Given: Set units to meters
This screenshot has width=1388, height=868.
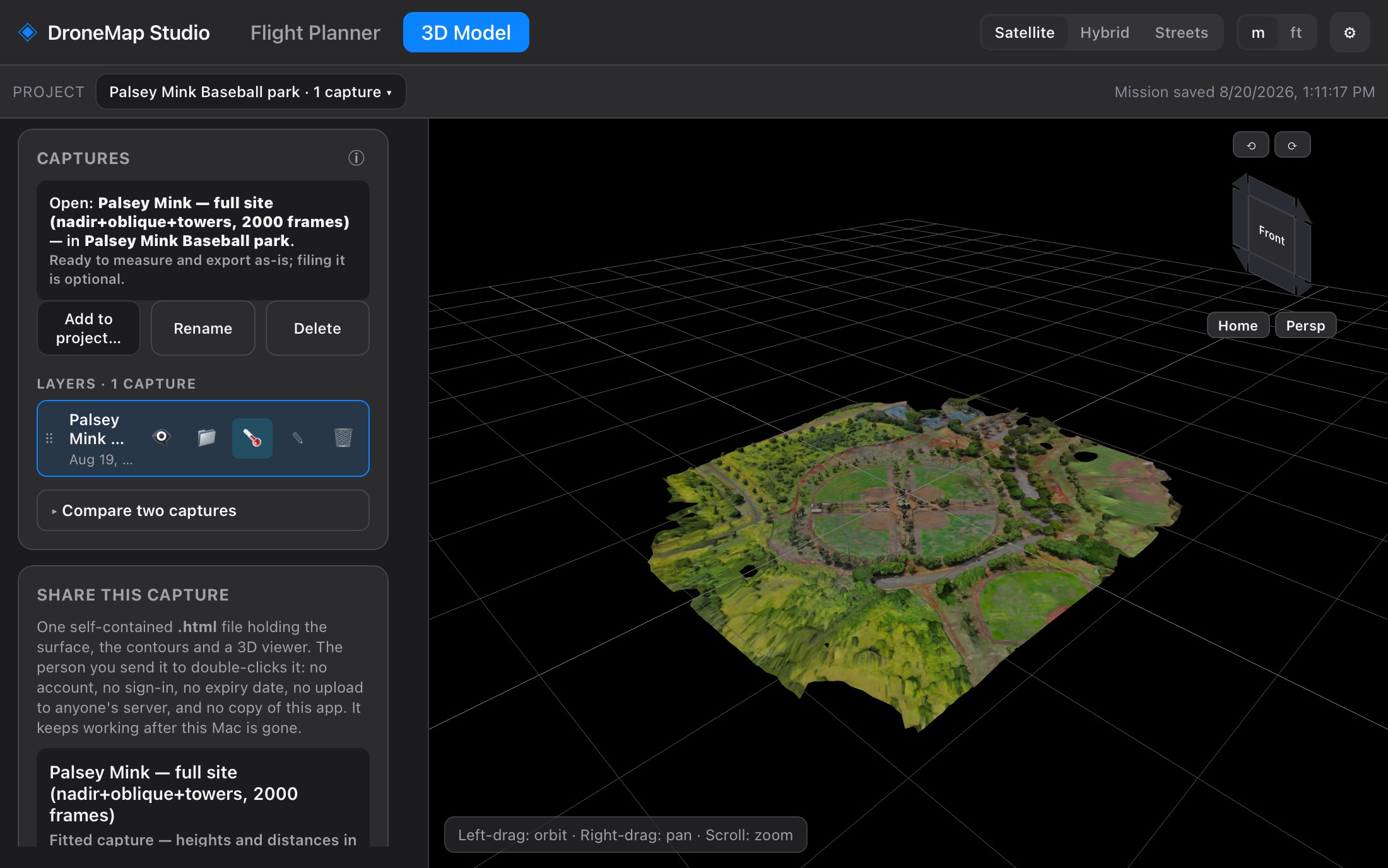Looking at the screenshot, I should 1258,33.
